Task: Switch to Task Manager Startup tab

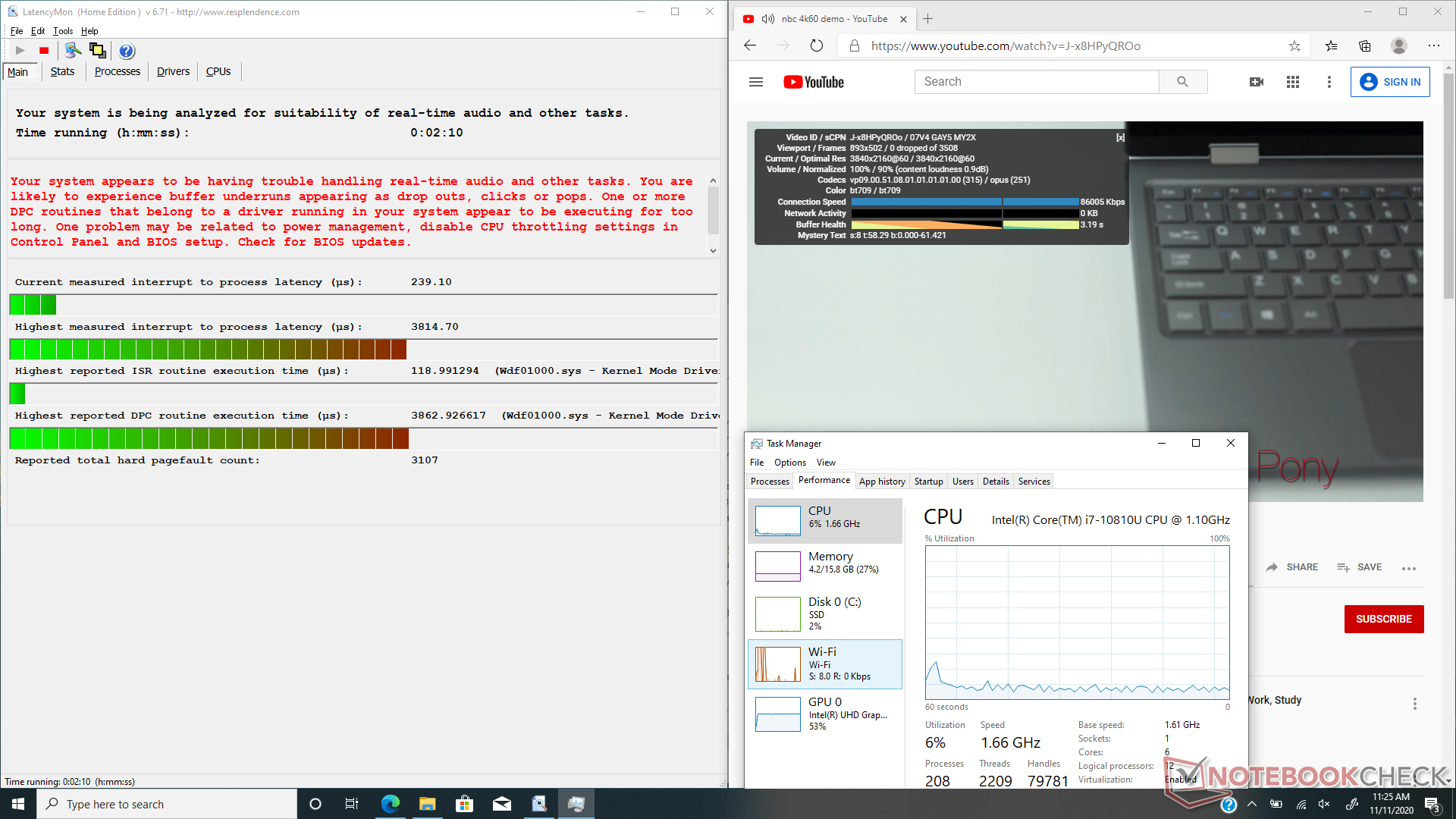Action: tap(928, 482)
